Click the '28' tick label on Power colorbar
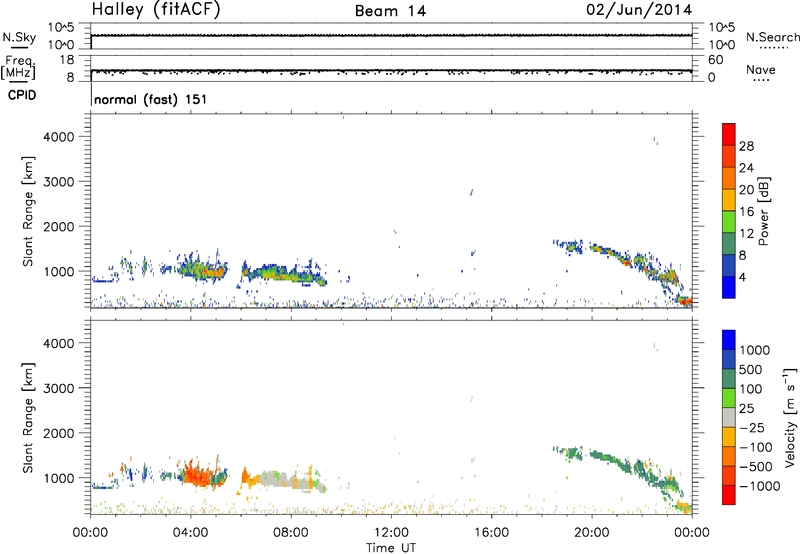 click(746, 146)
